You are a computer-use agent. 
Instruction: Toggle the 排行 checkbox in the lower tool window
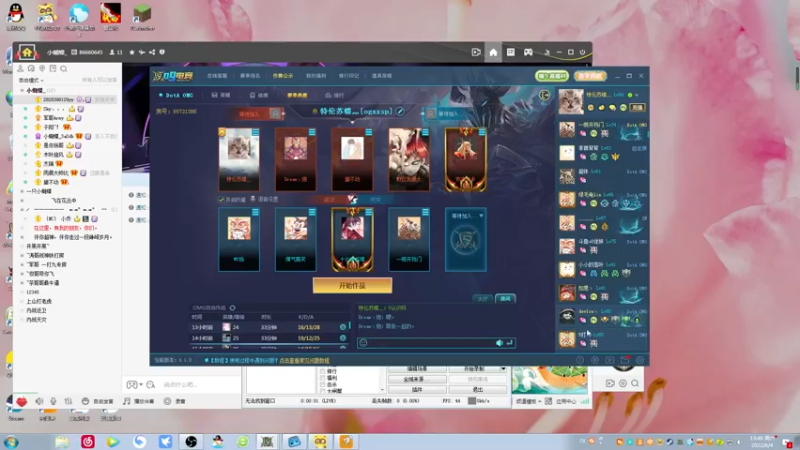coord(322,371)
